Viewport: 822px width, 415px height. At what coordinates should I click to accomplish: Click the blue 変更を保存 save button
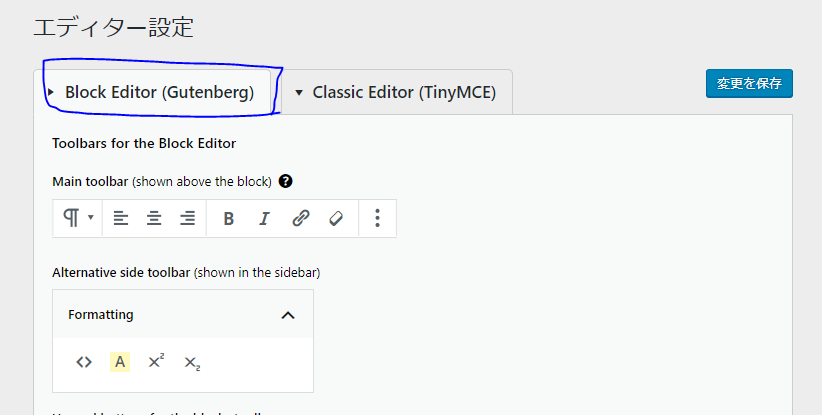(749, 83)
